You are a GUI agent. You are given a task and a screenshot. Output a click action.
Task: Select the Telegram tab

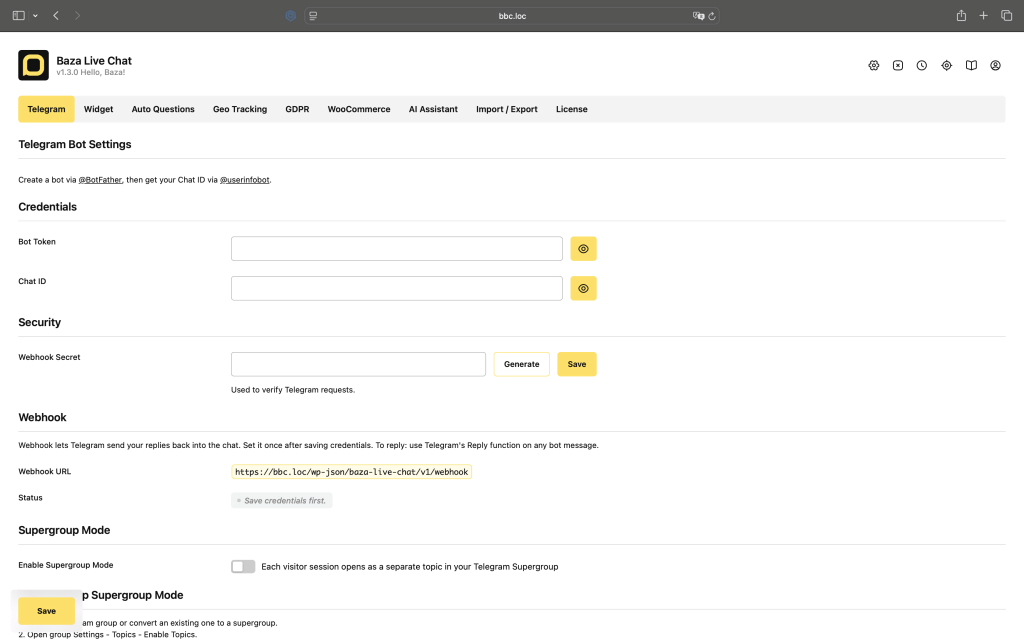pos(46,109)
